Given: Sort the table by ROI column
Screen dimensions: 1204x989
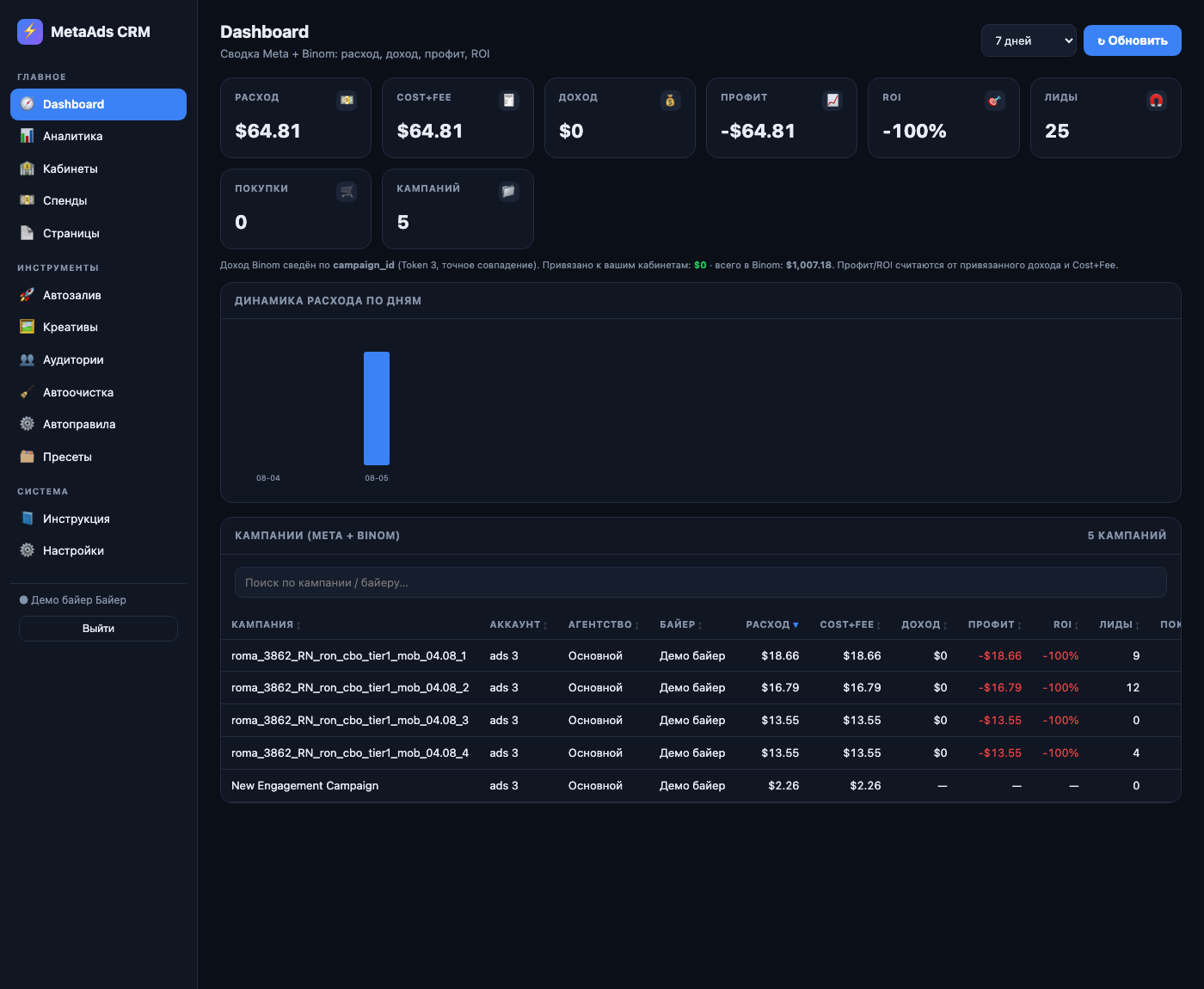Looking at the screenshot, I should click(x=1066, y=624).
